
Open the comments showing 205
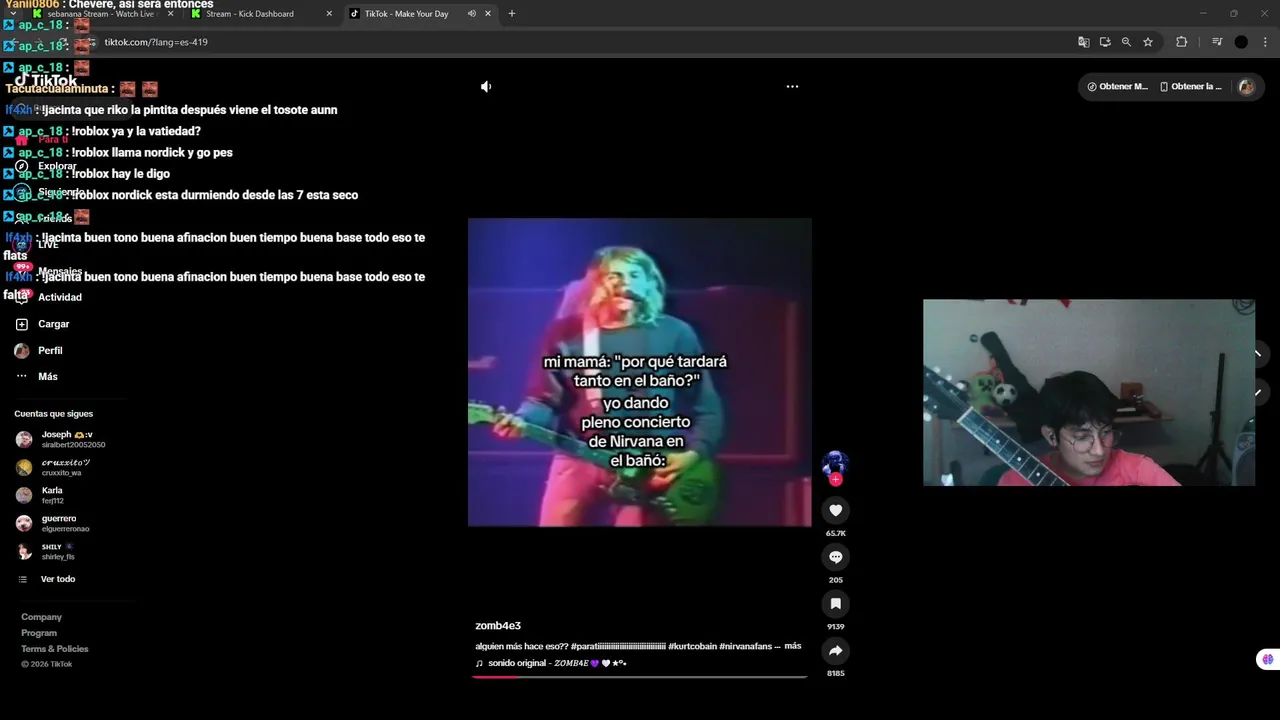coord(836,557)
